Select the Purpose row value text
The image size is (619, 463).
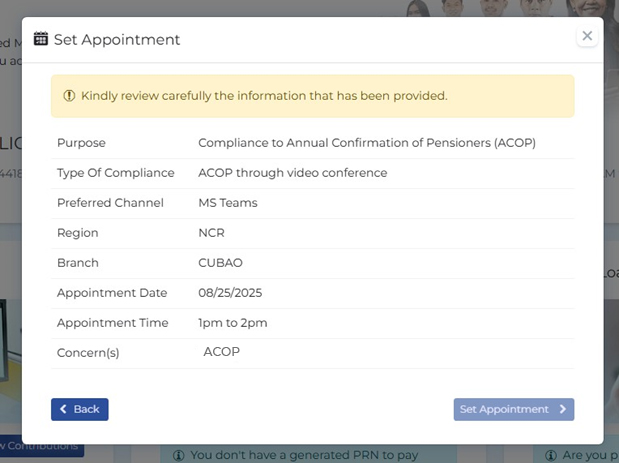[367, 143]
